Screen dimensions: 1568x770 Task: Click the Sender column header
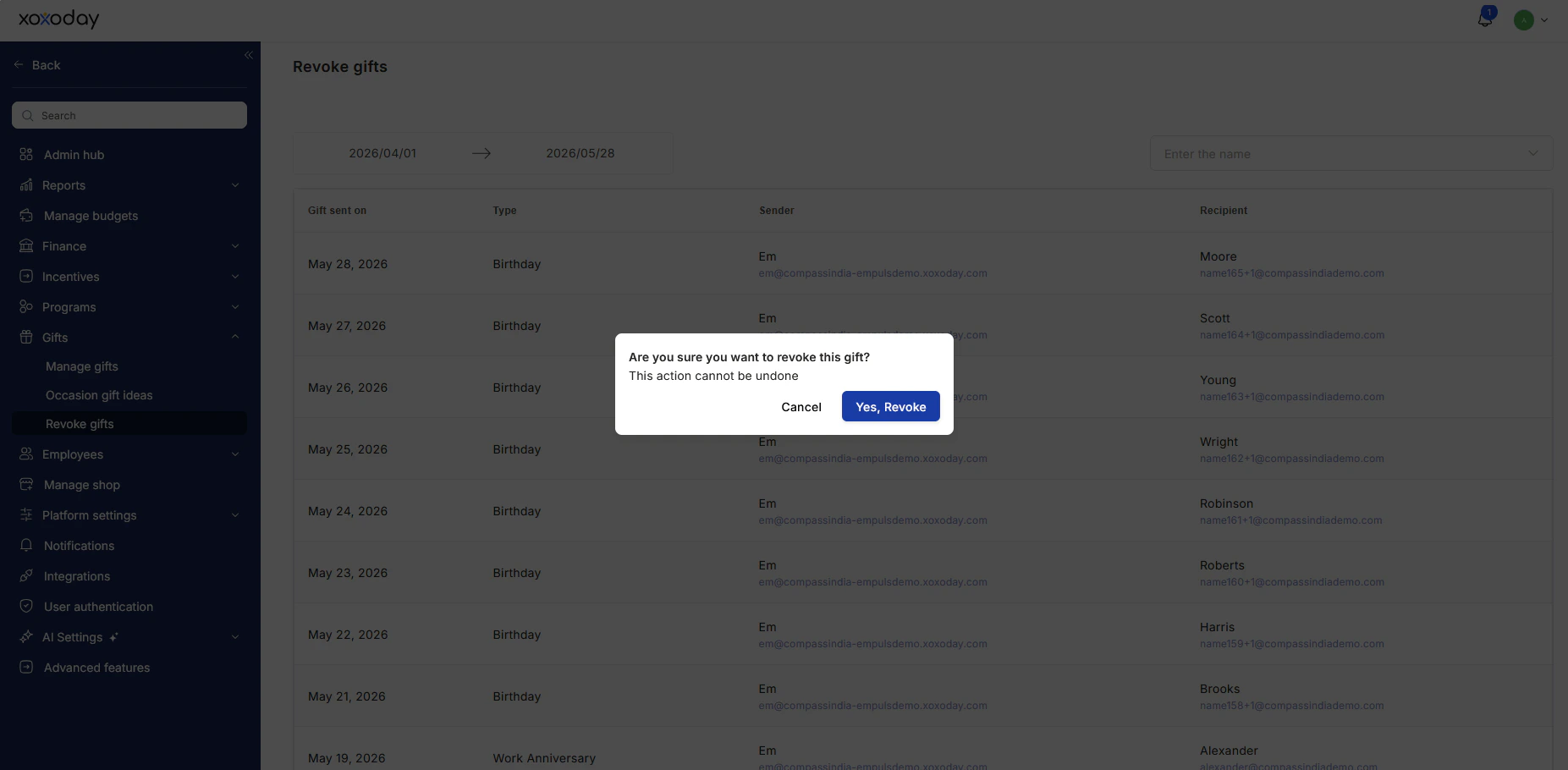pos(776,211)
